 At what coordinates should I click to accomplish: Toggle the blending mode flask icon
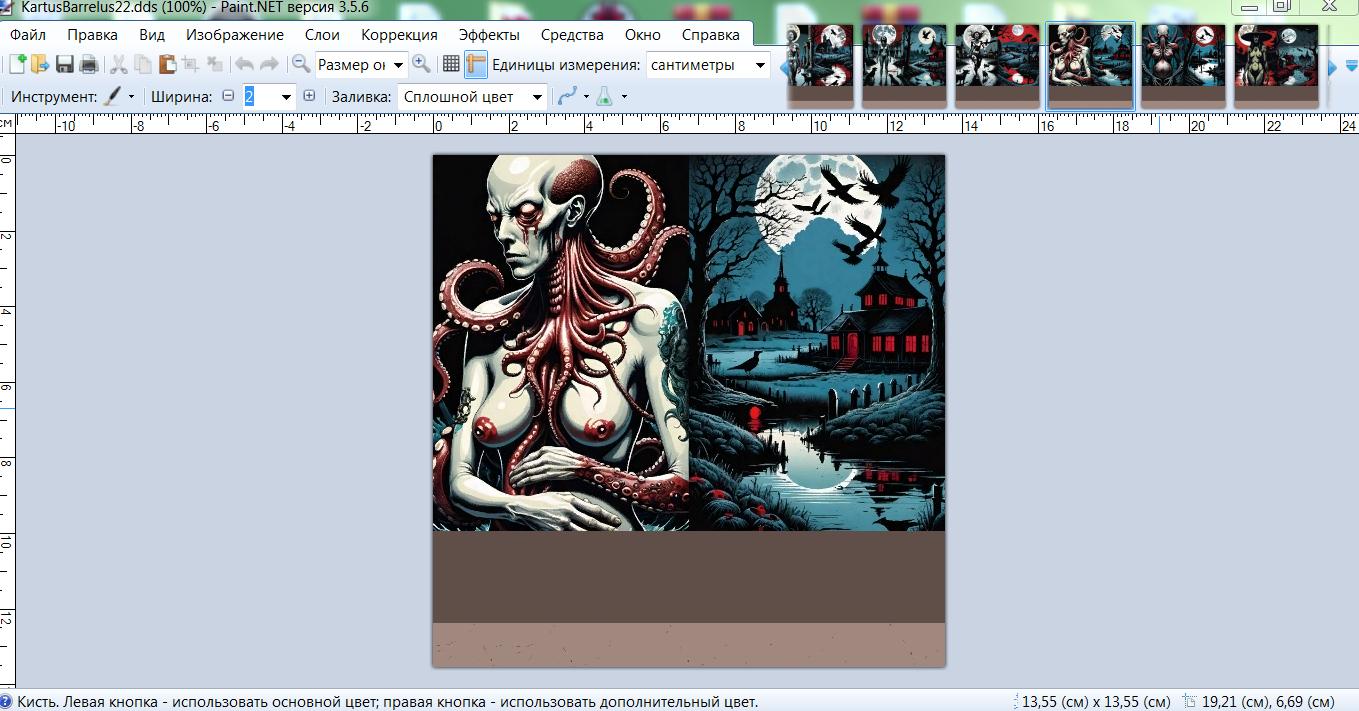point(604,97)
